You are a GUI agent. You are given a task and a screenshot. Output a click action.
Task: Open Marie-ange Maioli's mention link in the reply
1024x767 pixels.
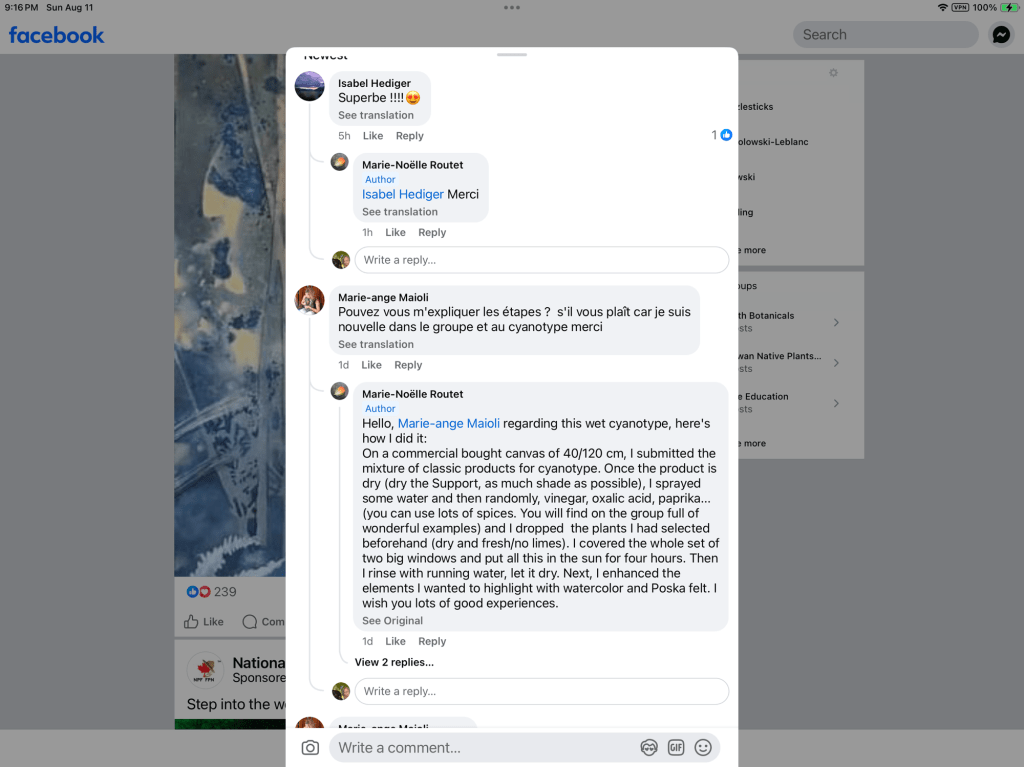pyautogui.click(x=449, y=423)
